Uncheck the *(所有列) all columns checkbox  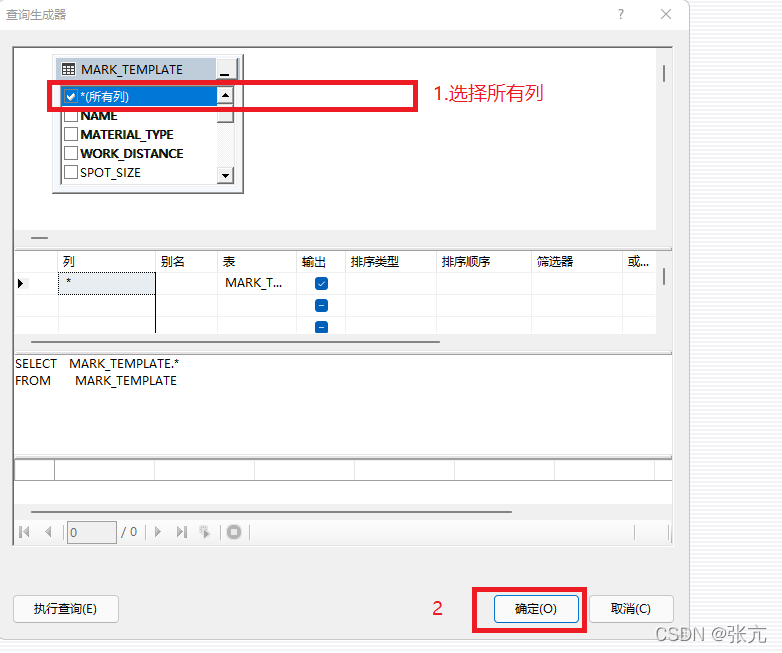coord(70,97)
